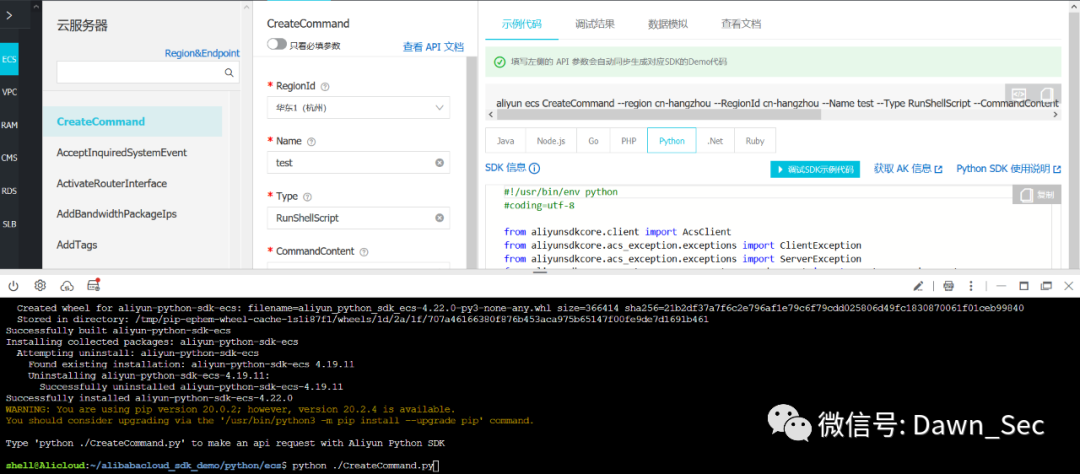Click the CommandContent help icon
This screenshot has width=1080, height=474.
pyautogui.click(x=364, y=252)
